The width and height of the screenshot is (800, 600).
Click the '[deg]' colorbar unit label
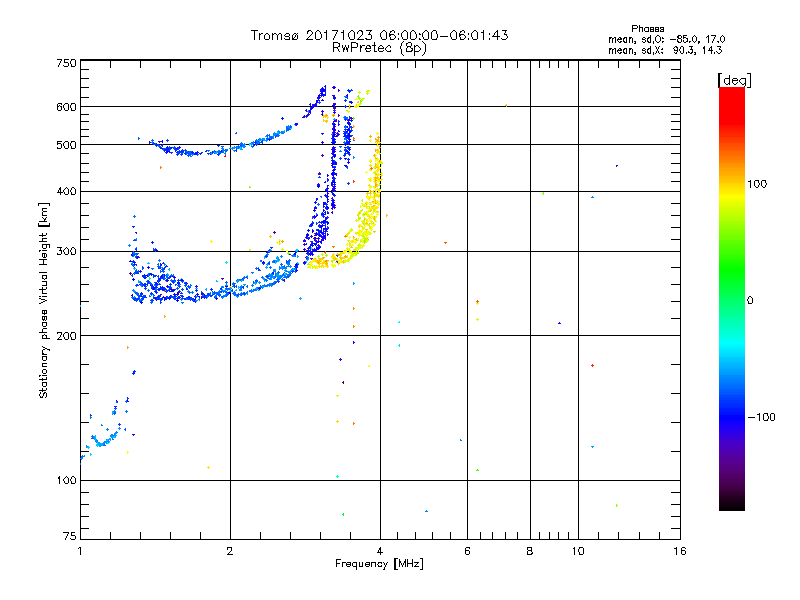[x=734, y=80]
